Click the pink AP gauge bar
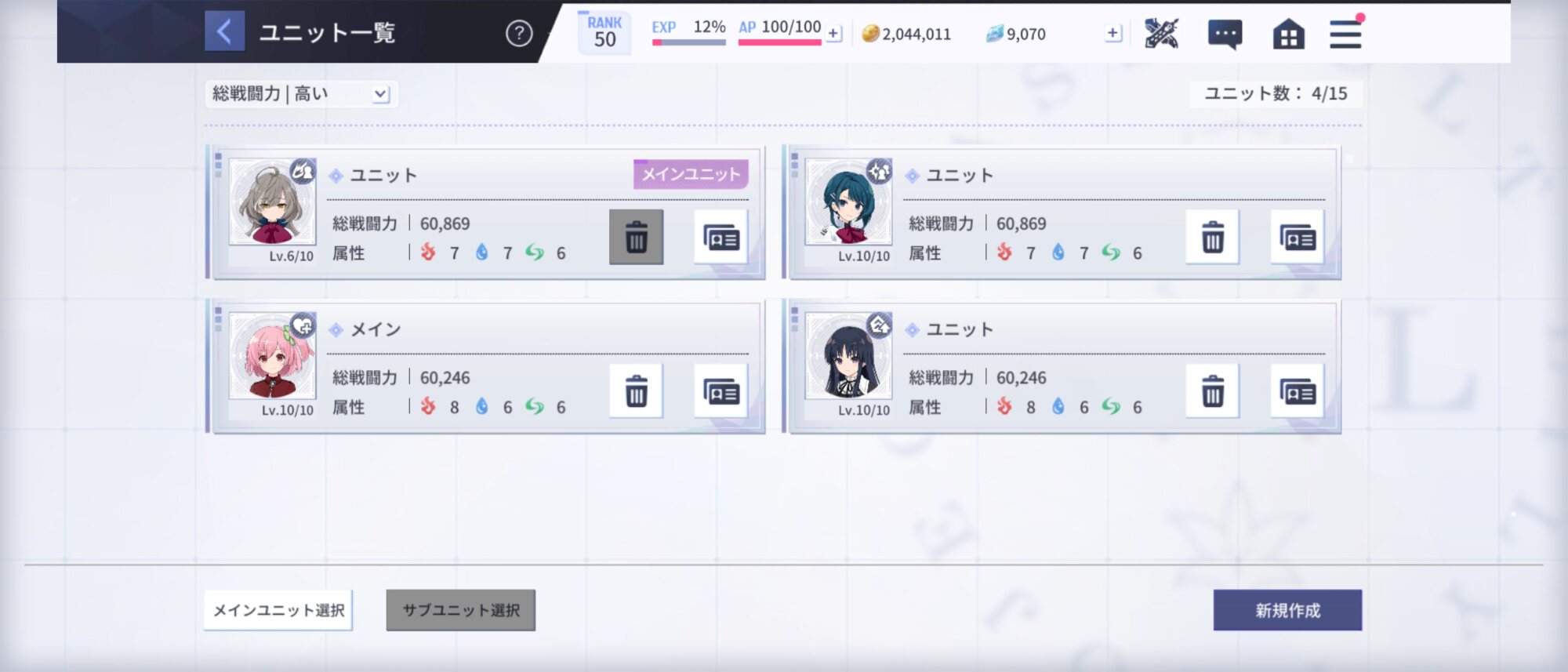Screen dimensions: 1568x672 click(x=779, y=42)
